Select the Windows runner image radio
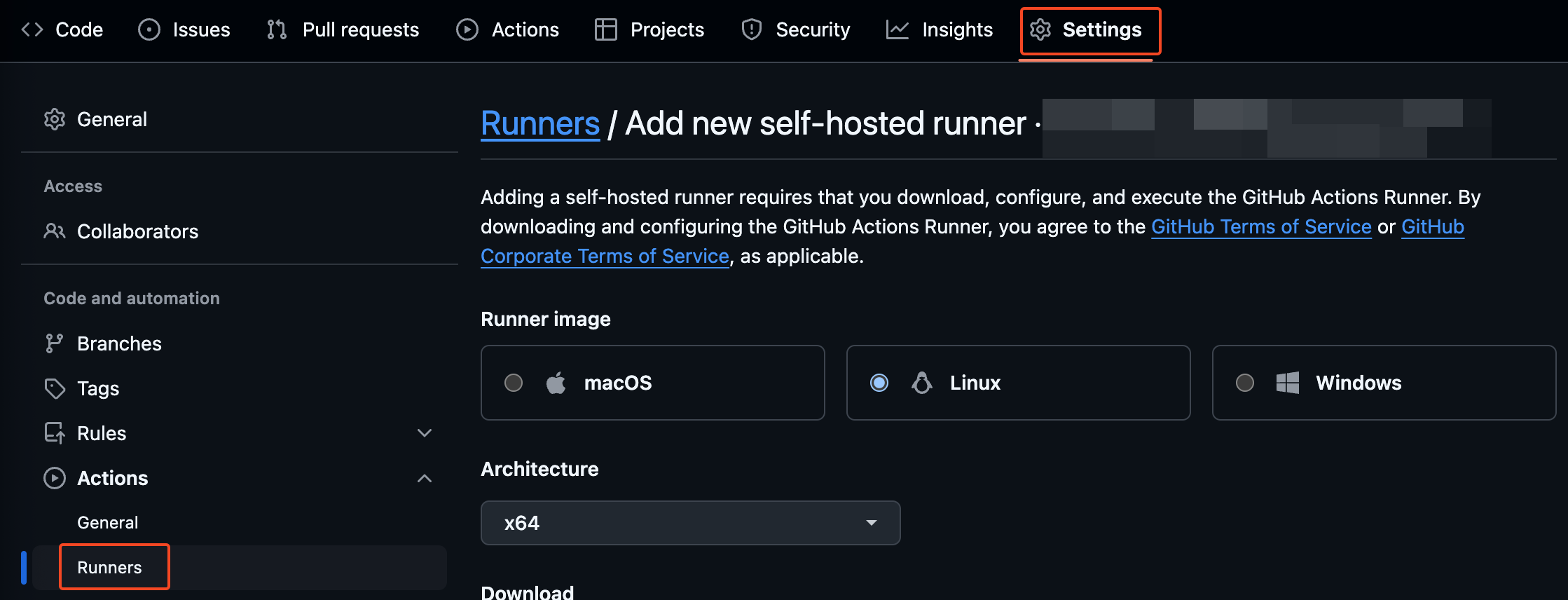Screen dimensions: 1568x600 1245,383
